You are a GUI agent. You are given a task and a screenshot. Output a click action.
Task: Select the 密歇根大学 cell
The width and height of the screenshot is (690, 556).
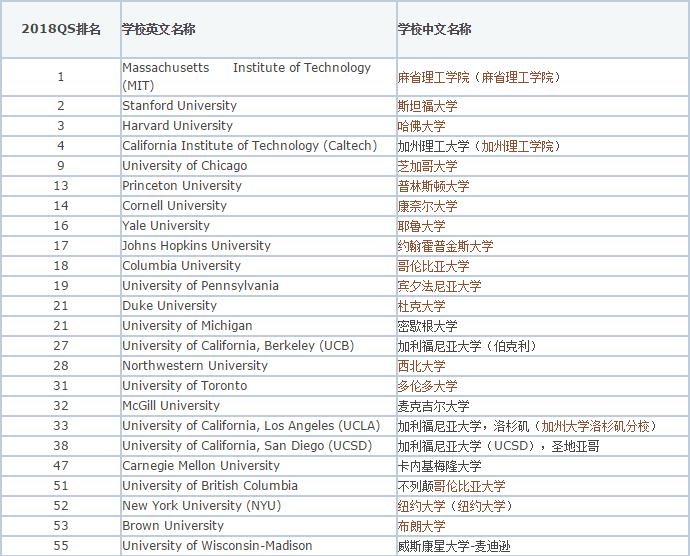[x=543, y=326]
